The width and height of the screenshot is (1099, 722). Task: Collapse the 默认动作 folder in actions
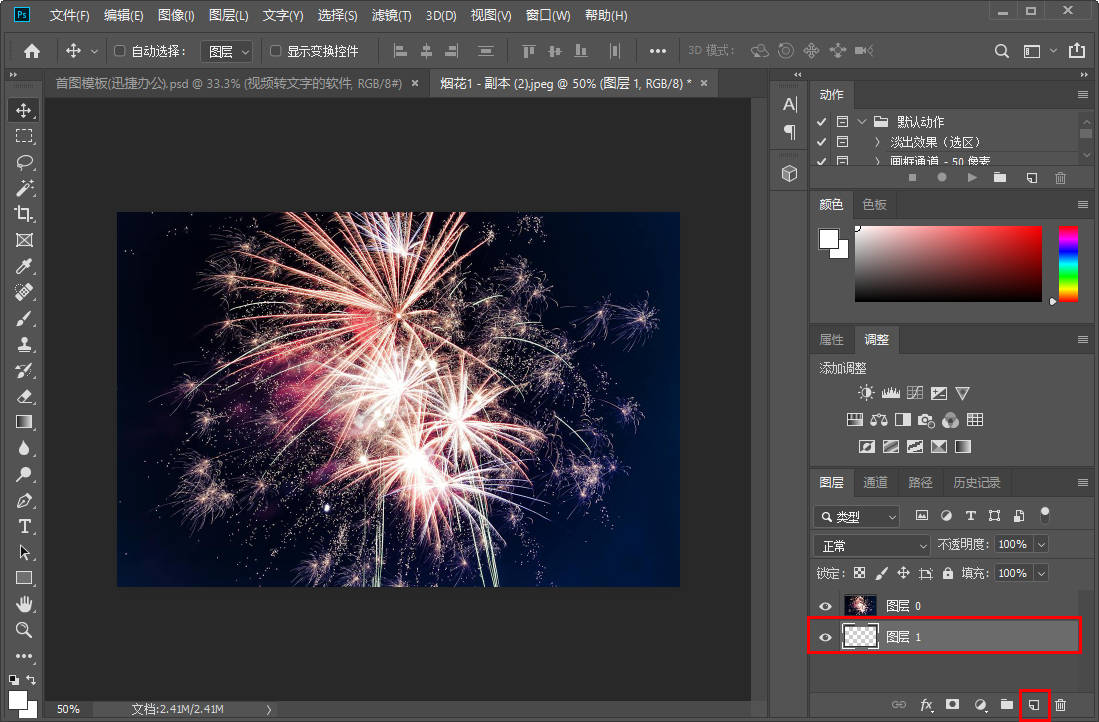pos(862,121)
